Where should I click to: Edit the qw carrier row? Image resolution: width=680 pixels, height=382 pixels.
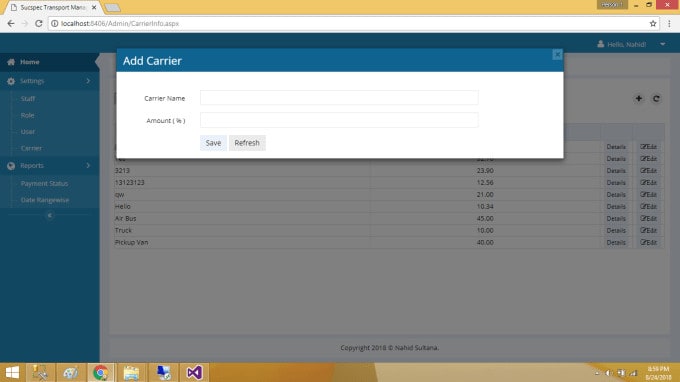(648, 195)
